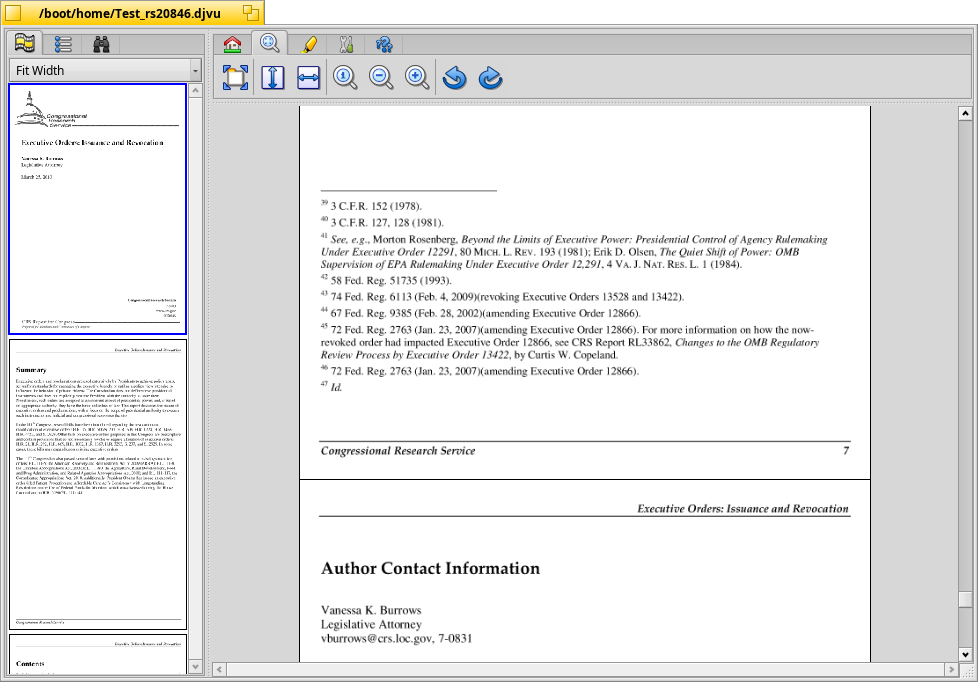
Task: Click the page header Executive Orders: Issuance and Revocation
Action: [743, 509]
